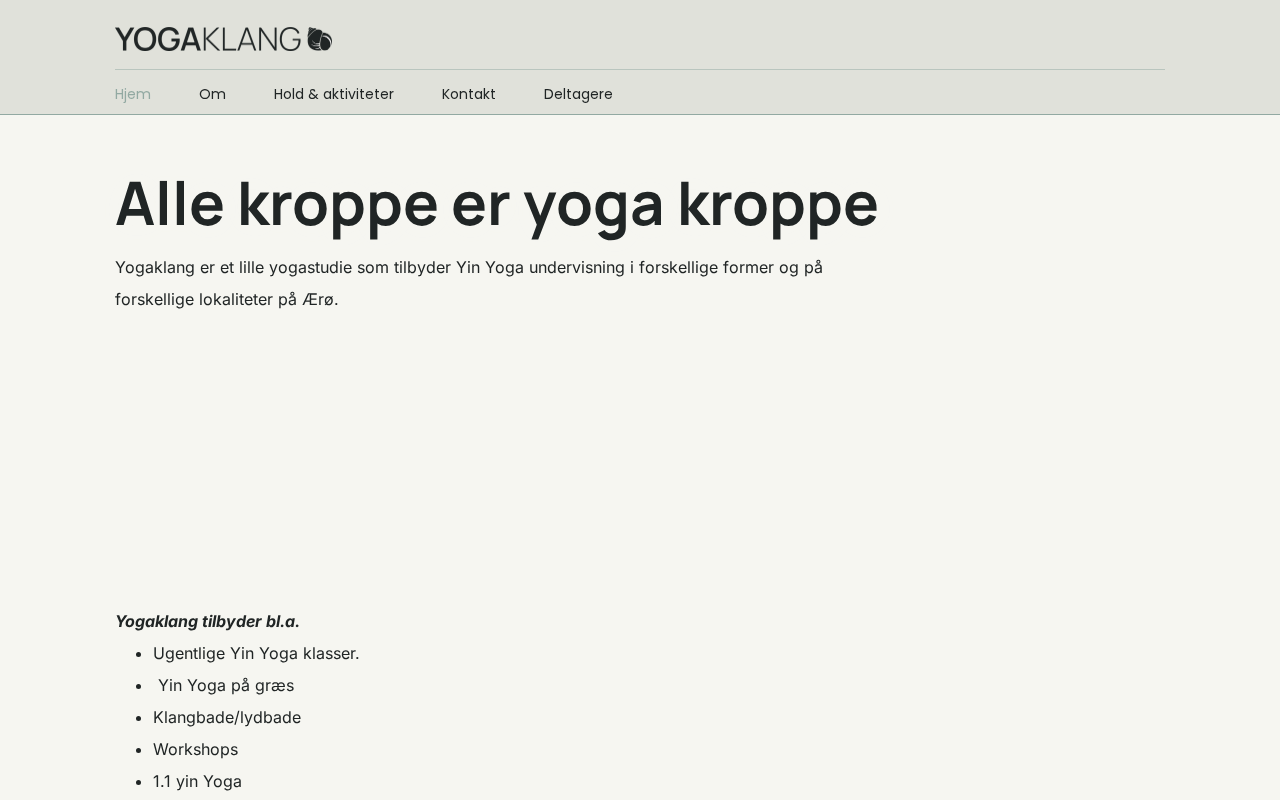Click the intro paragraph's first line about Yogaklang
The width and height of the screenshot is (1280, 800).
[468, 267]
